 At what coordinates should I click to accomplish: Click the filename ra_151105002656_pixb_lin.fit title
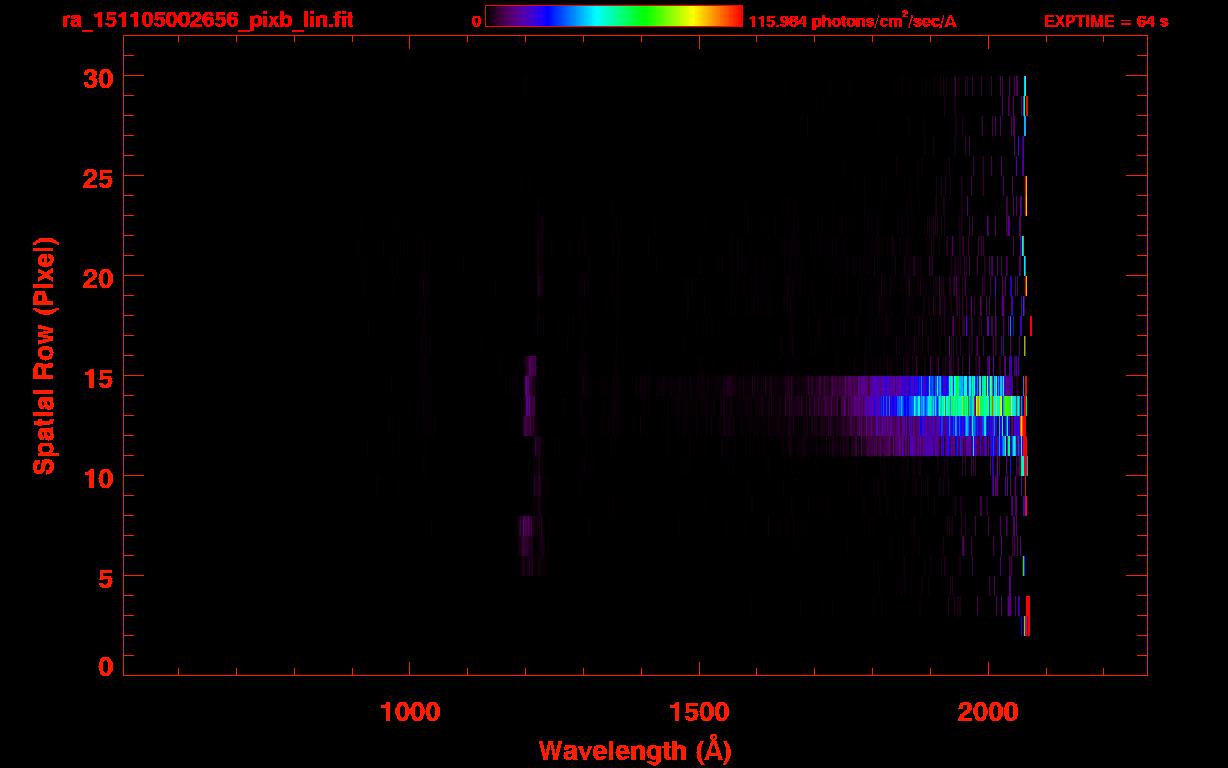206,19
